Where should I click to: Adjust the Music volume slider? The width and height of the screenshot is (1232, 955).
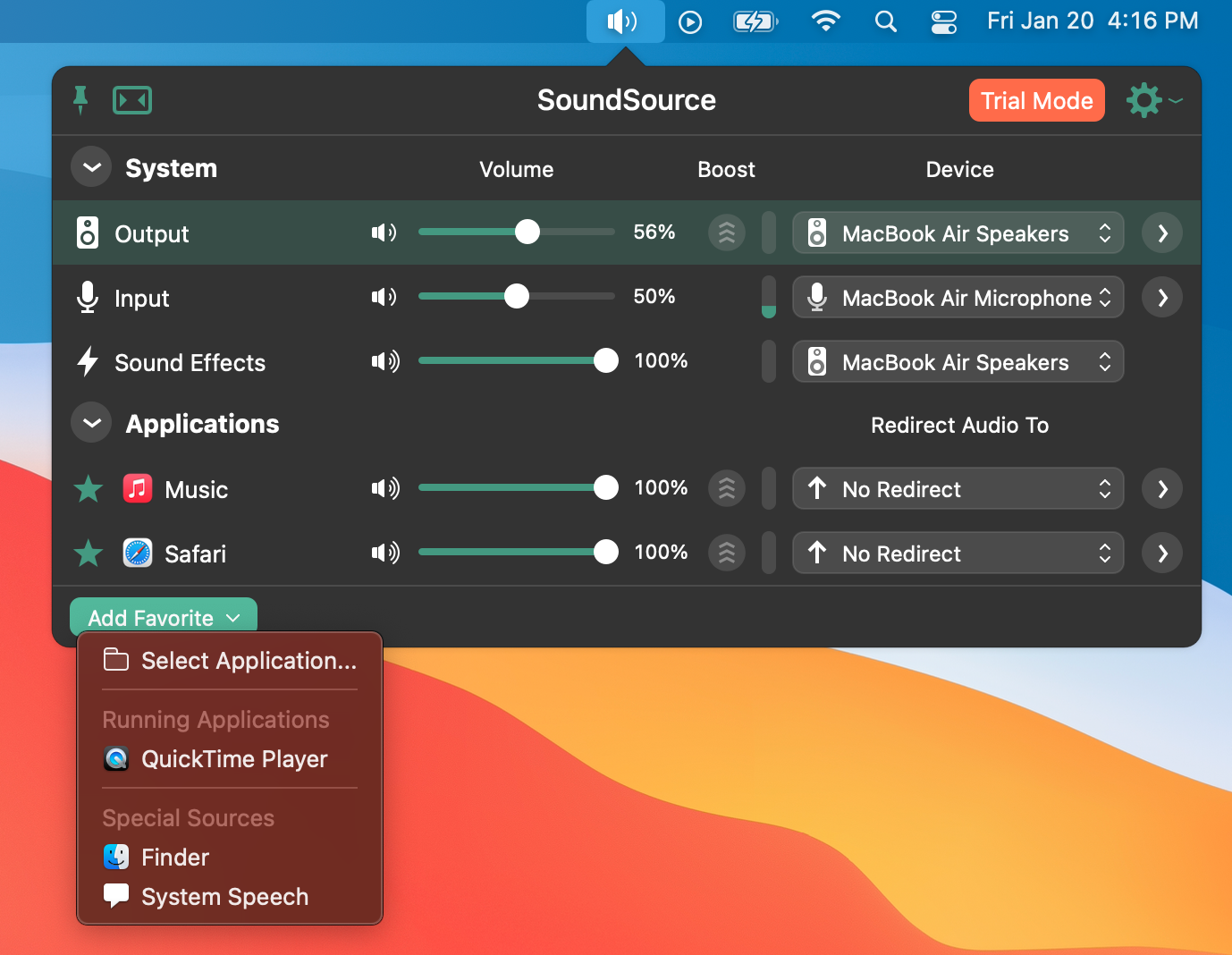pos(518,487)
